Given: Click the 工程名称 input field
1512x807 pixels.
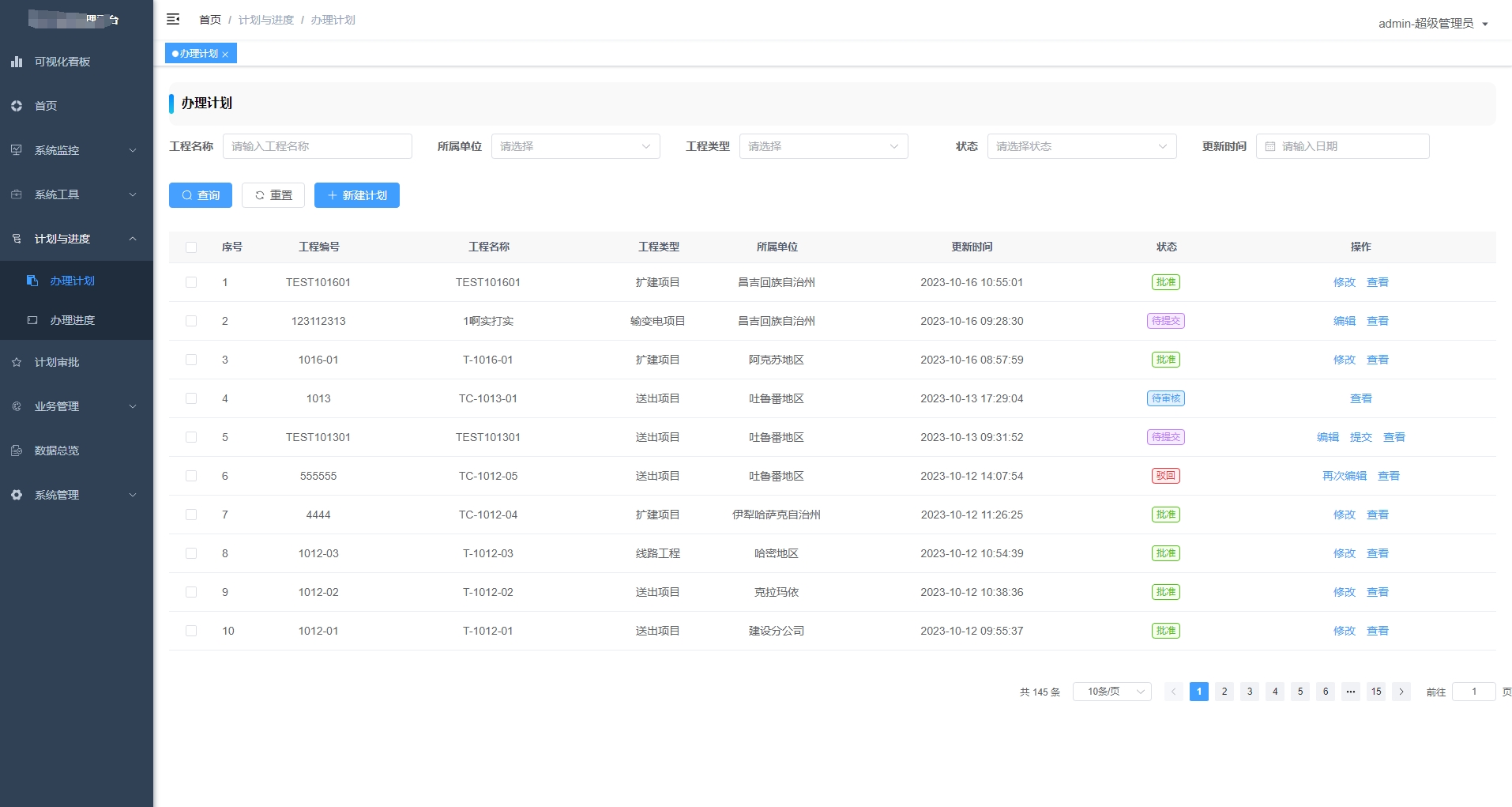Looking at the screenshot, I should [x=318, y=146].
